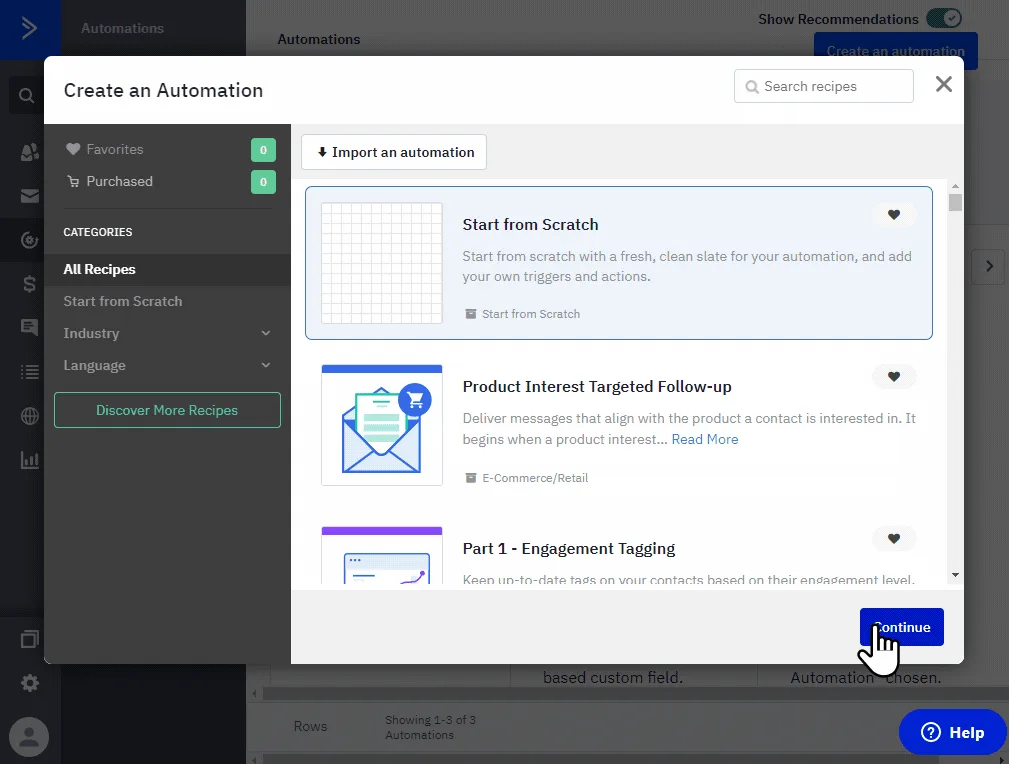
Task: Select the Start from Scratch grid thumbnail
Action: (x=382, y=263)
